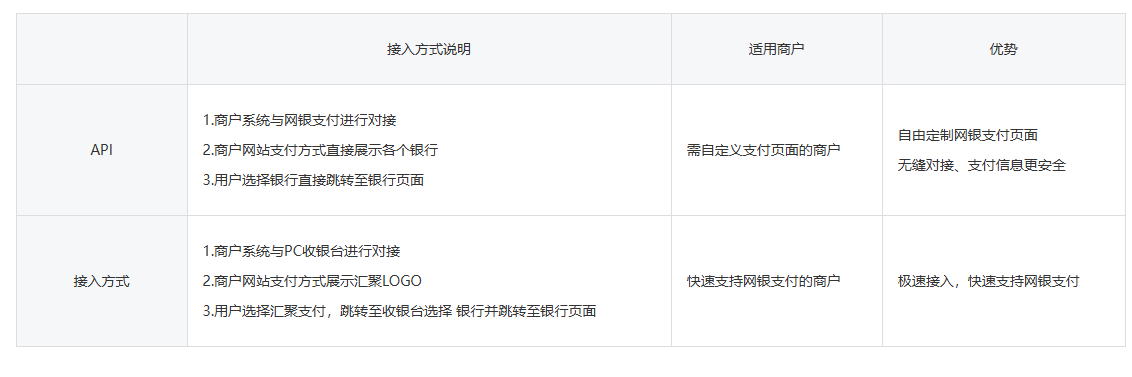This screenshot has height=377, width=1132.
Task: Click 需自定义支付页面的商户 cell
Action: pos(764,150)
